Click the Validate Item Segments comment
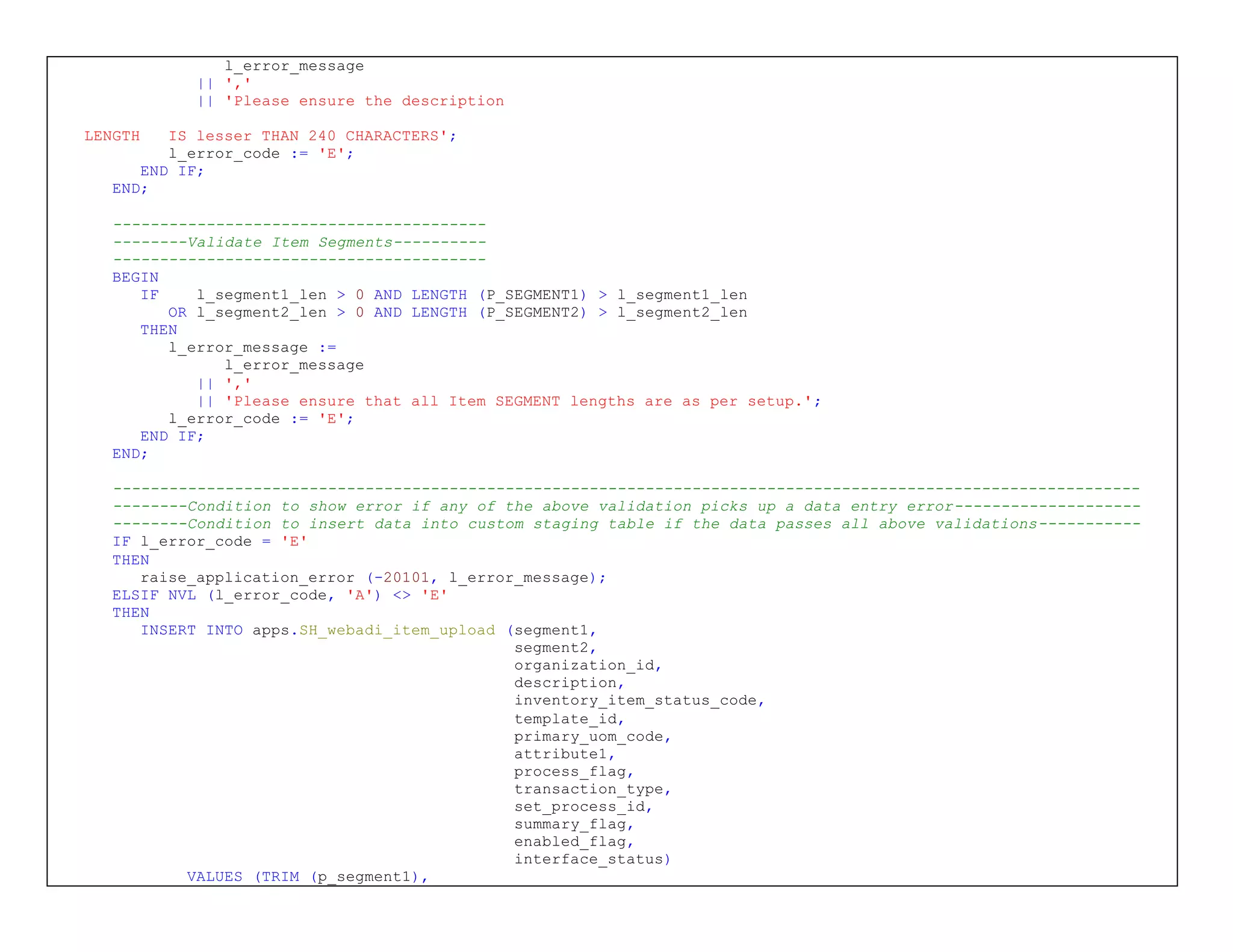1233x952 pixels. pos(299,243)
